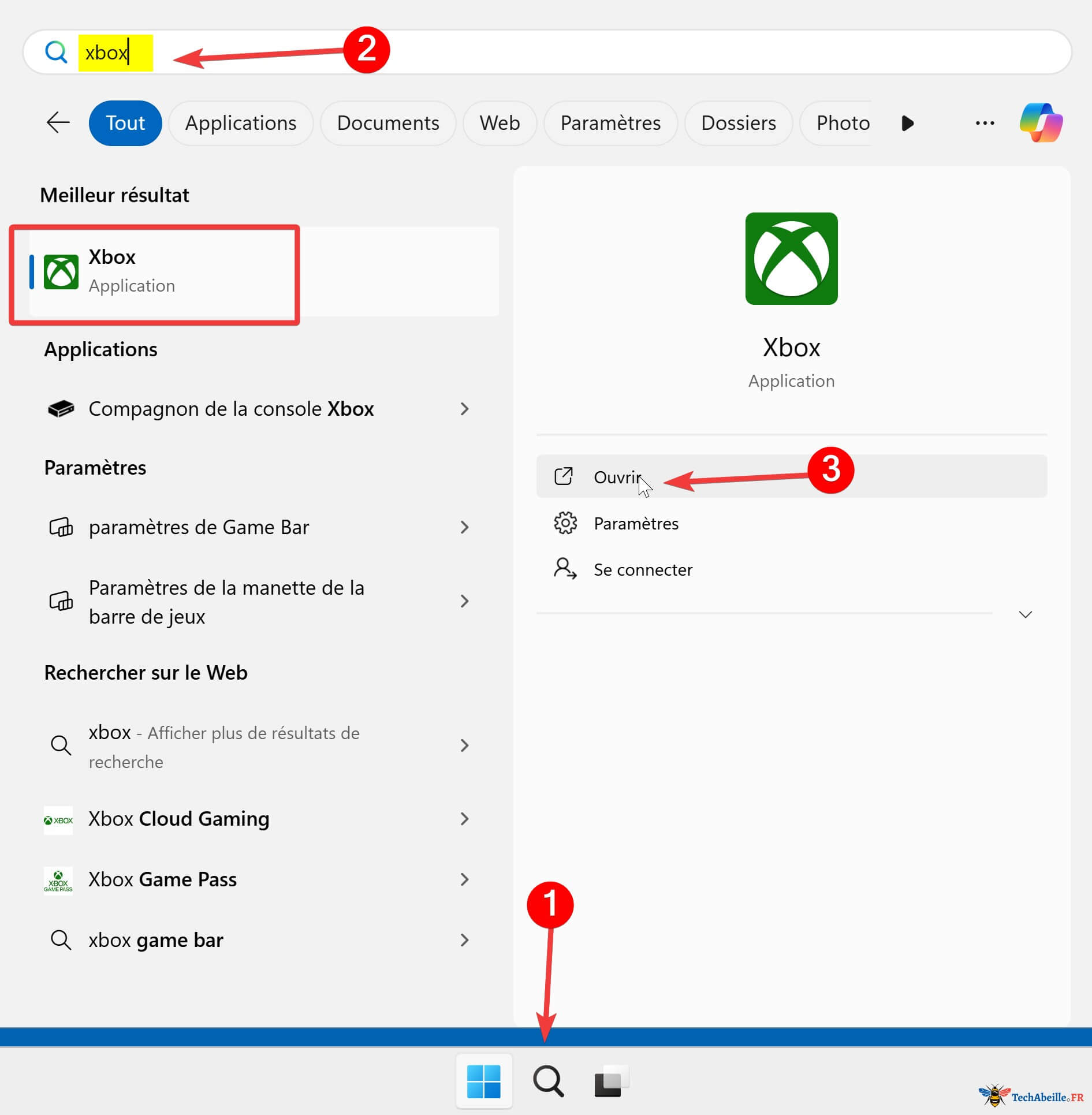Expand xbox game bar chevron

[464, 940]
